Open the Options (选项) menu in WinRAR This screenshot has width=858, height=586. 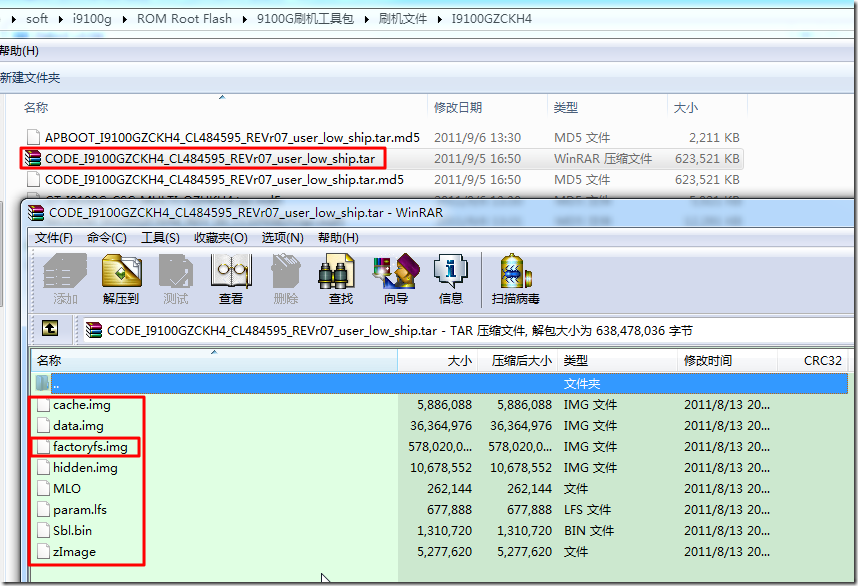point(282,238)
